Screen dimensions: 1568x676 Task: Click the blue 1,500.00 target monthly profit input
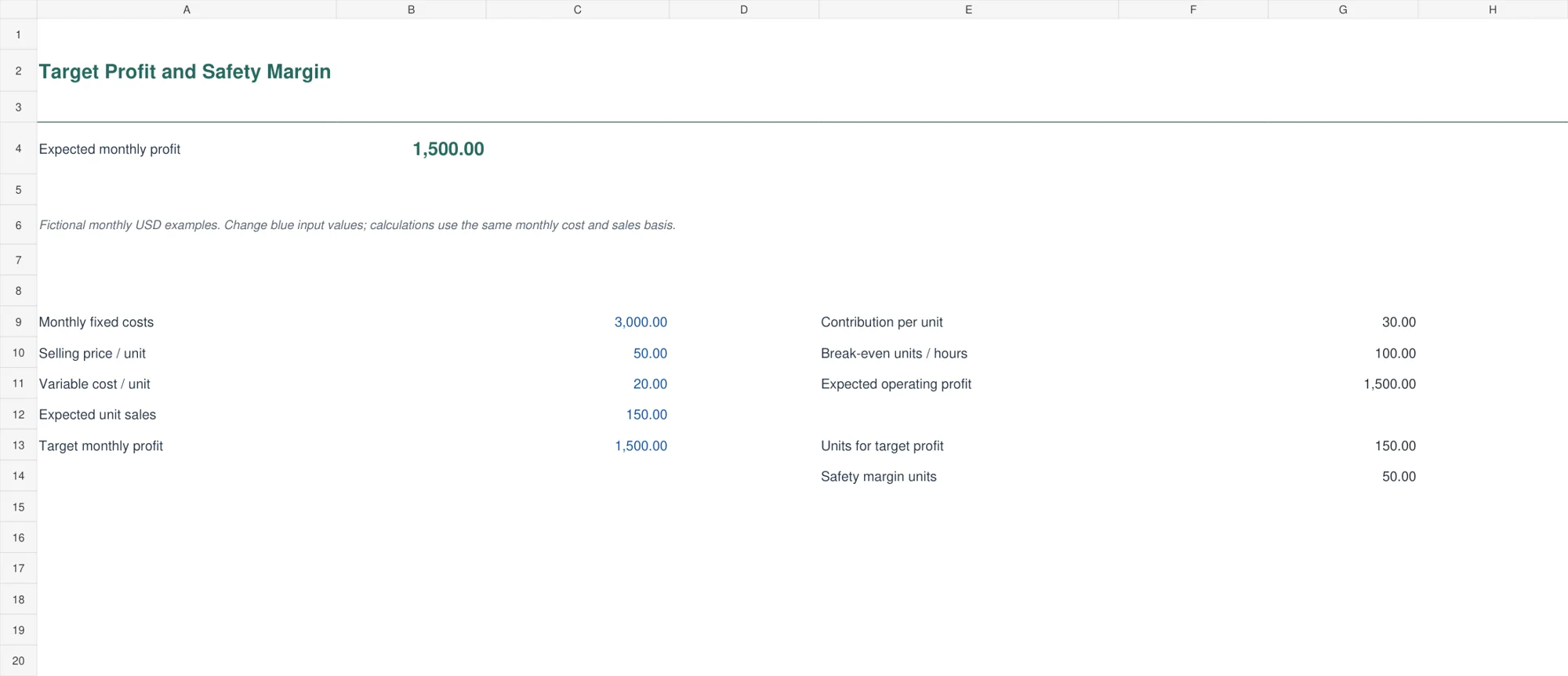click(x=641, y=446)
